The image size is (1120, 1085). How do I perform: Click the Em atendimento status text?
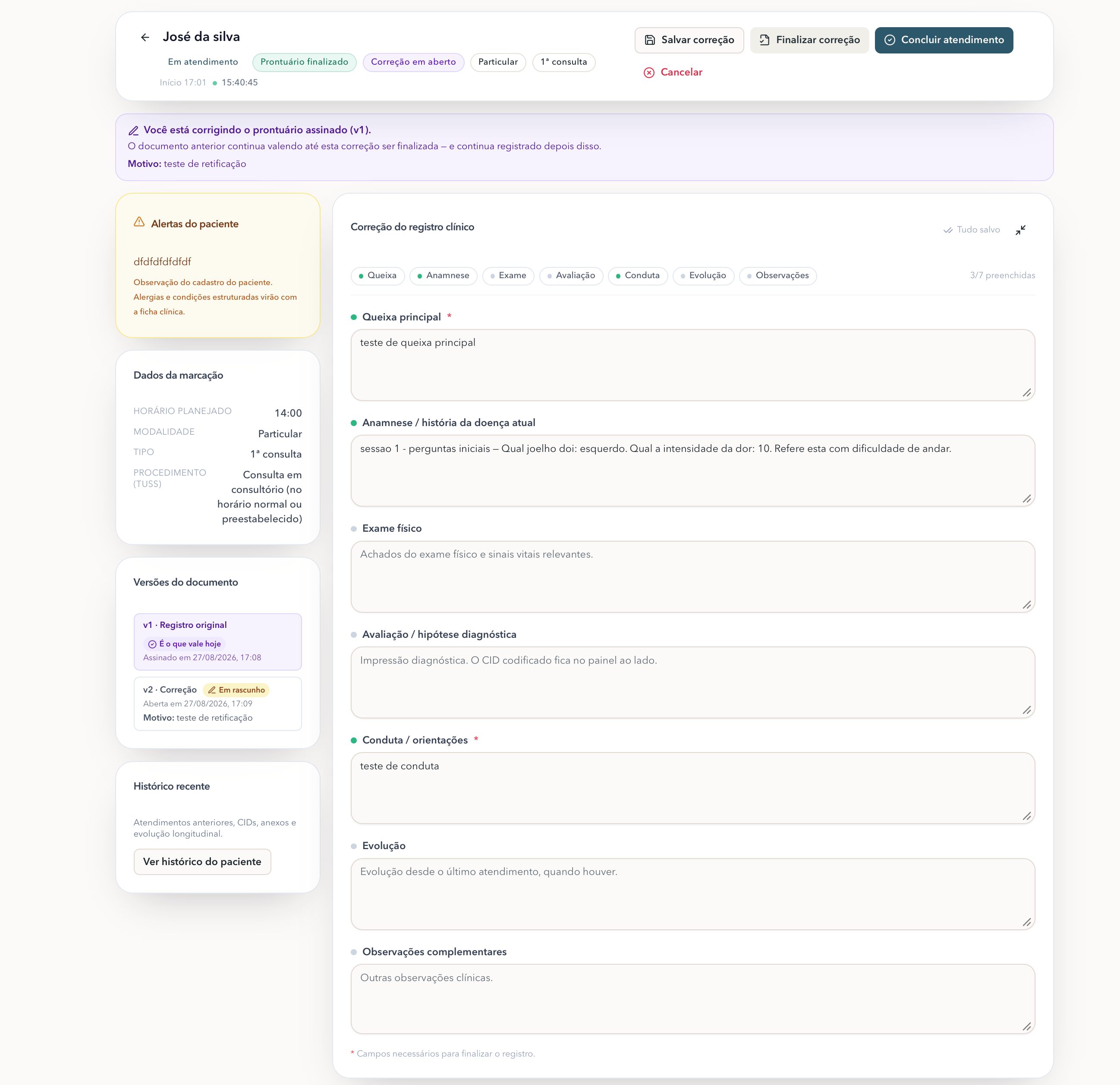pyautogui.click(x=203, y=62)
